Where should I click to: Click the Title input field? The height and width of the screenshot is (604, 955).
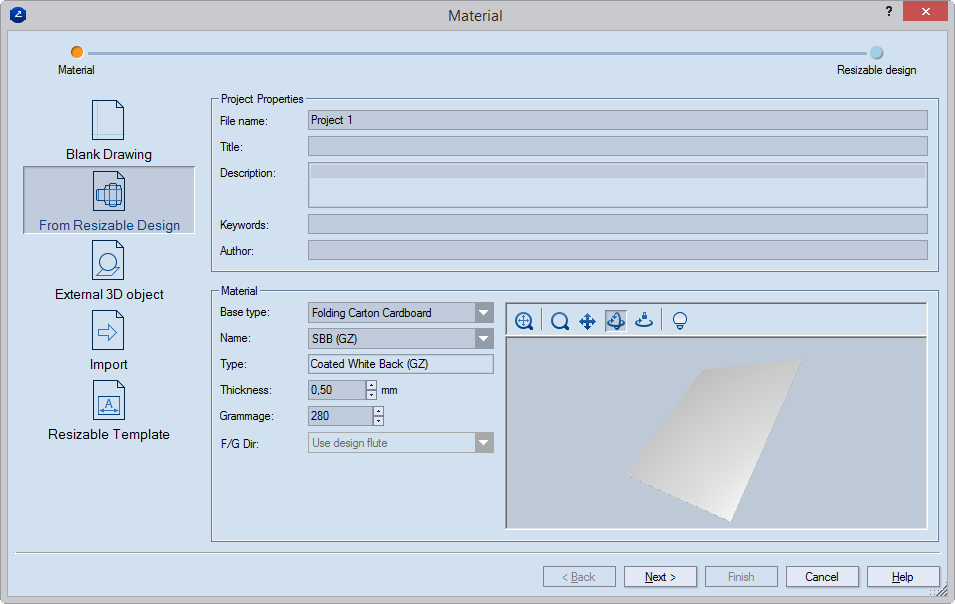617,147
